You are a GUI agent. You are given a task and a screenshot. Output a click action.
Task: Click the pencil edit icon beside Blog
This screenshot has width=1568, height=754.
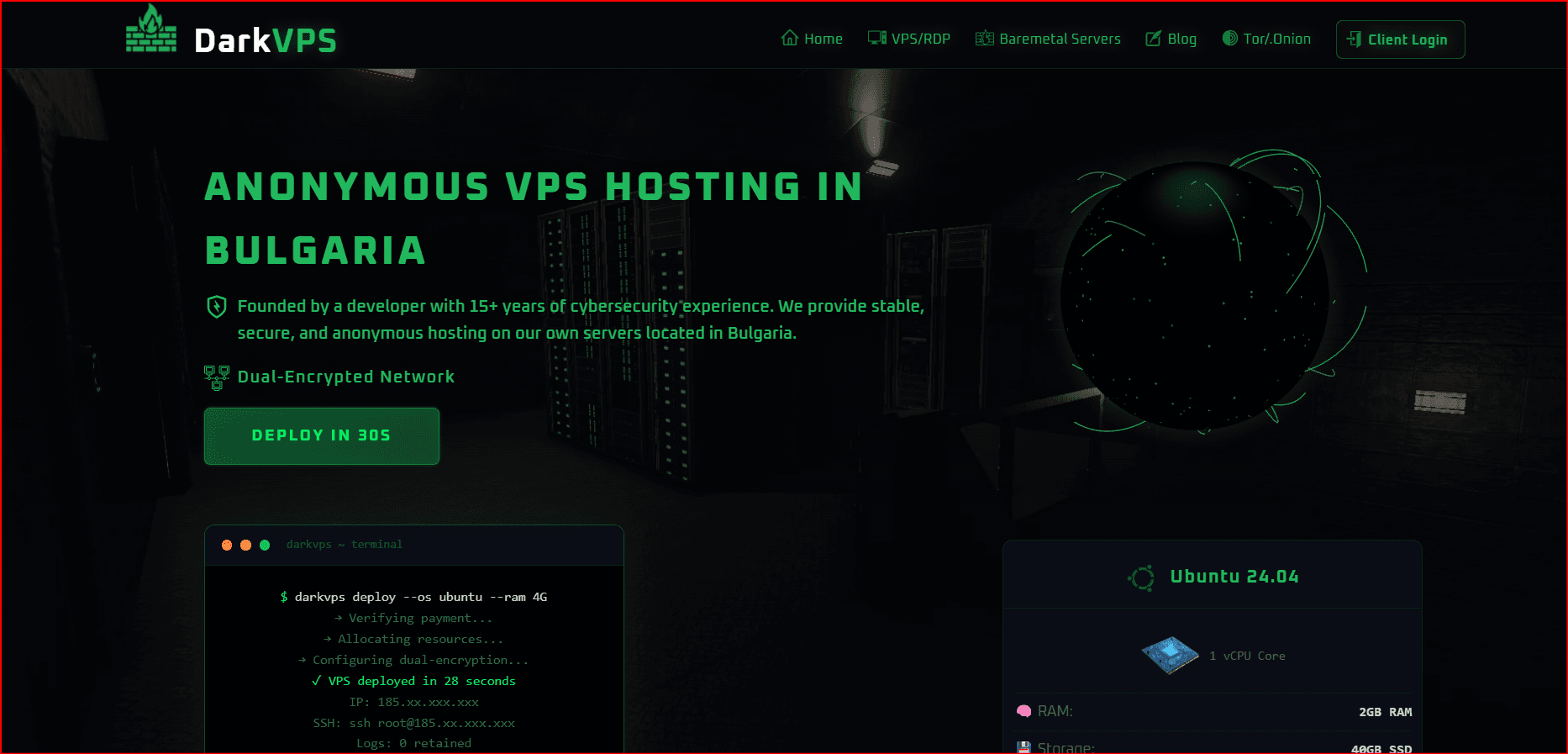coord(1154,39)
